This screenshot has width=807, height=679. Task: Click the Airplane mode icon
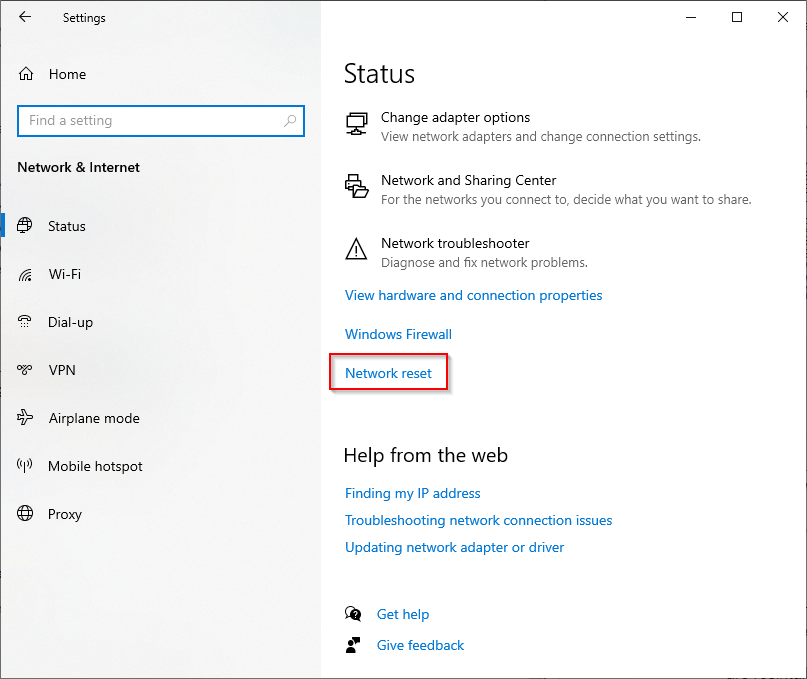point(26,418)
